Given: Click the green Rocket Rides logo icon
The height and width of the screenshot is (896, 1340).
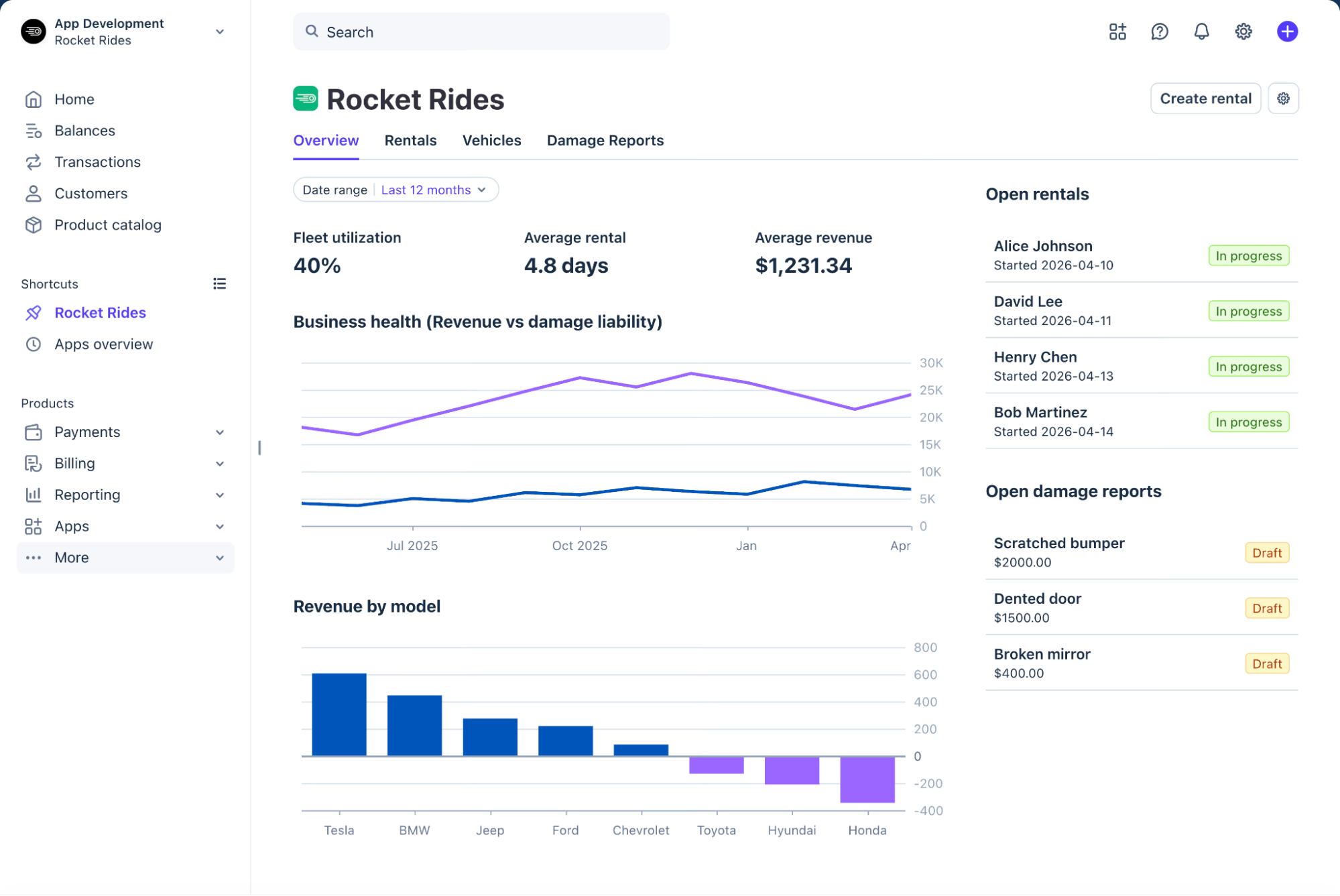Looking at the screenshot, I should point(306,99).
